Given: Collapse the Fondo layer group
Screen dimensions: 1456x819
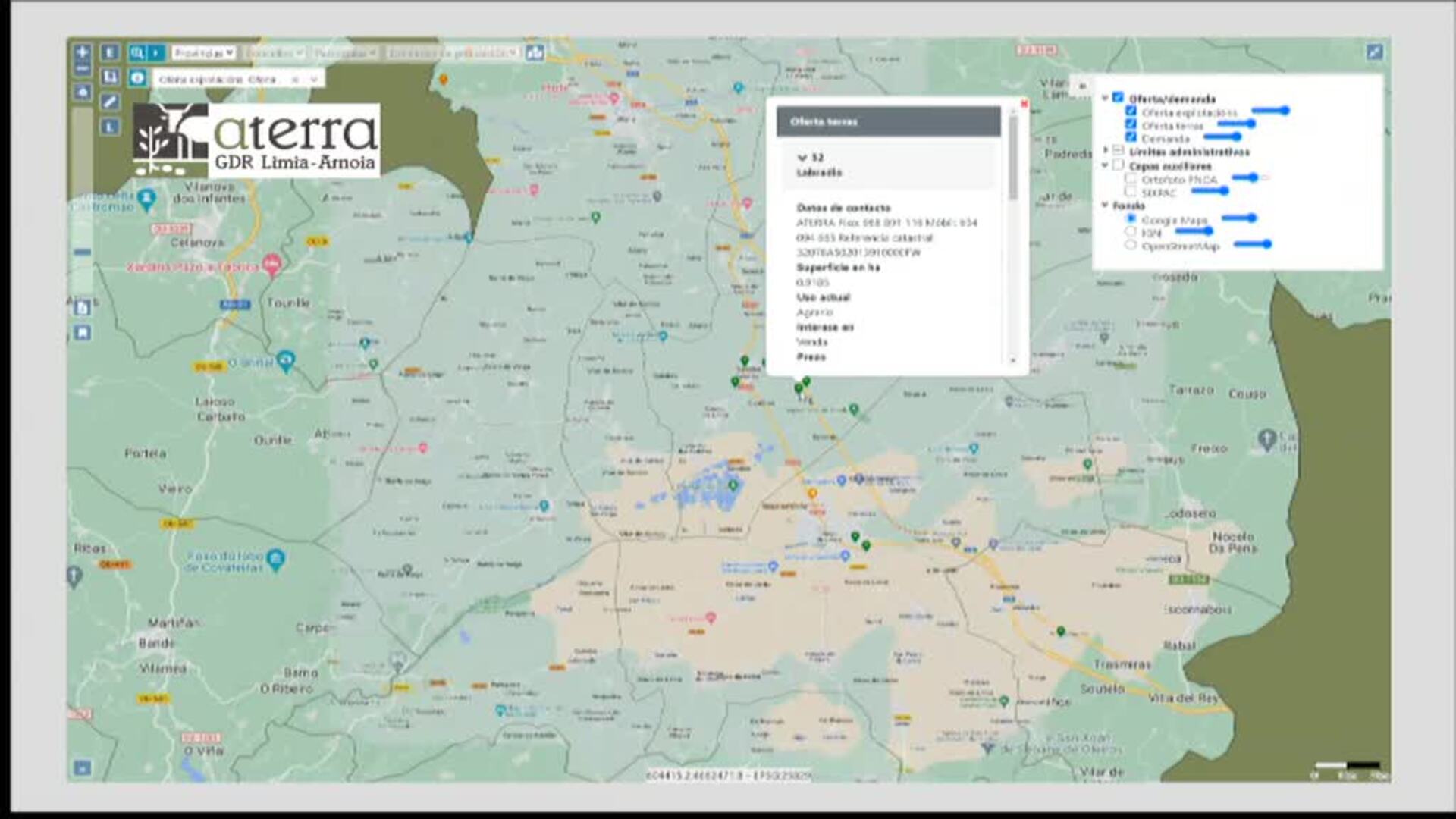Looking at the screenshot, I should [1105, 205].
